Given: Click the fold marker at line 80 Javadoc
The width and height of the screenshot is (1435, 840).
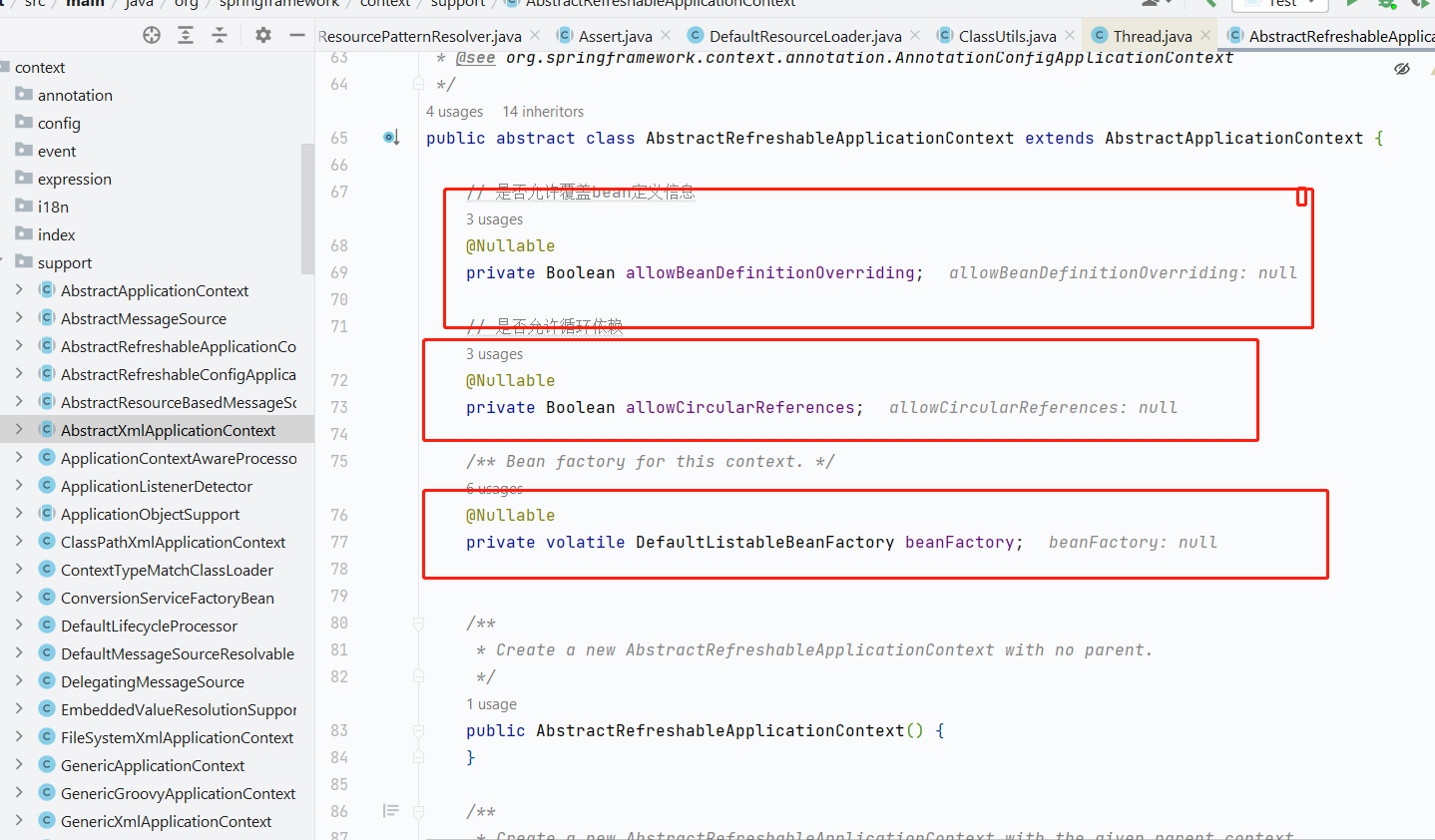Looking at the screenshot, I should click(419, 623).
